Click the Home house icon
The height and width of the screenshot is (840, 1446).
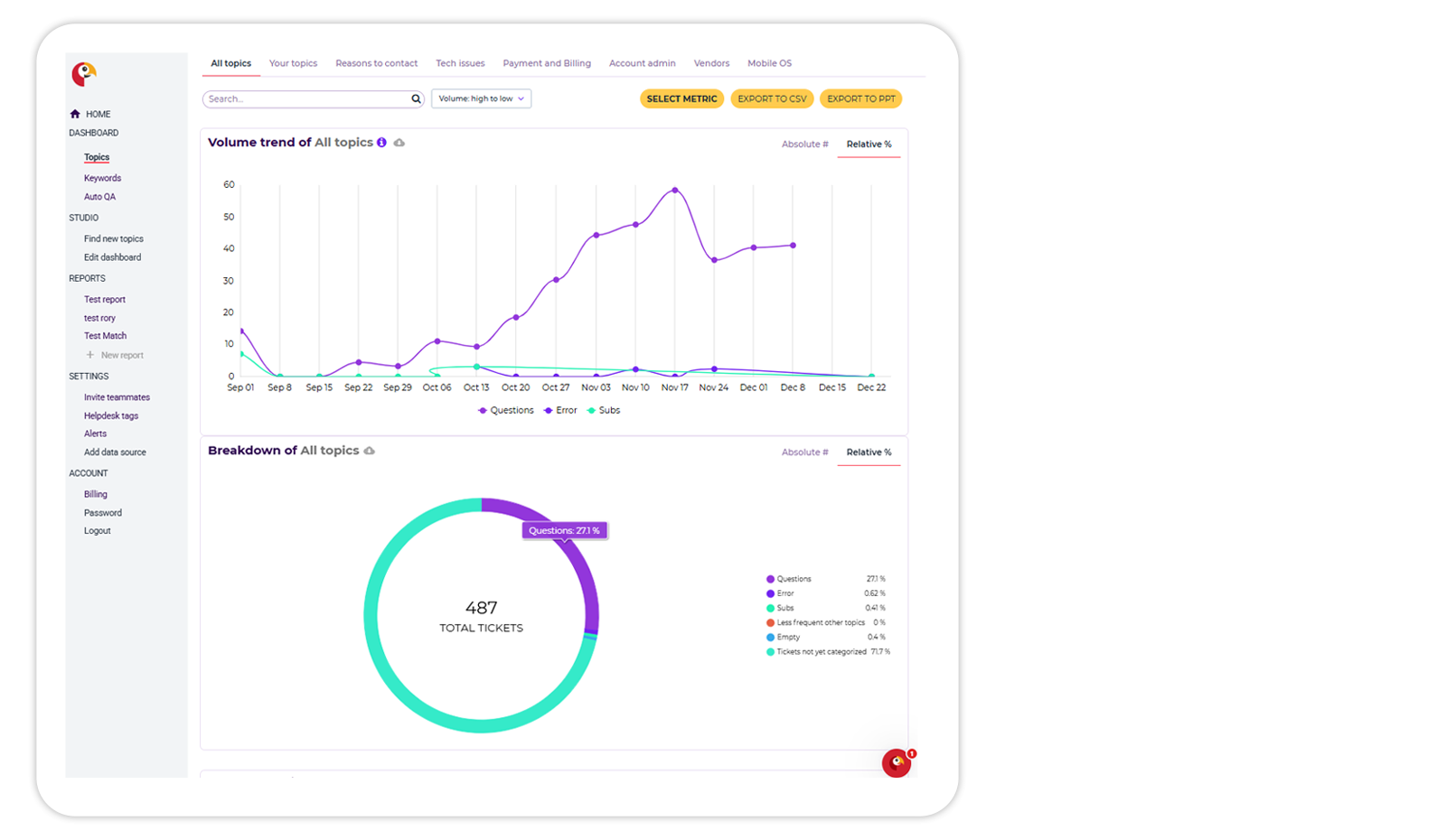point(75,114)
